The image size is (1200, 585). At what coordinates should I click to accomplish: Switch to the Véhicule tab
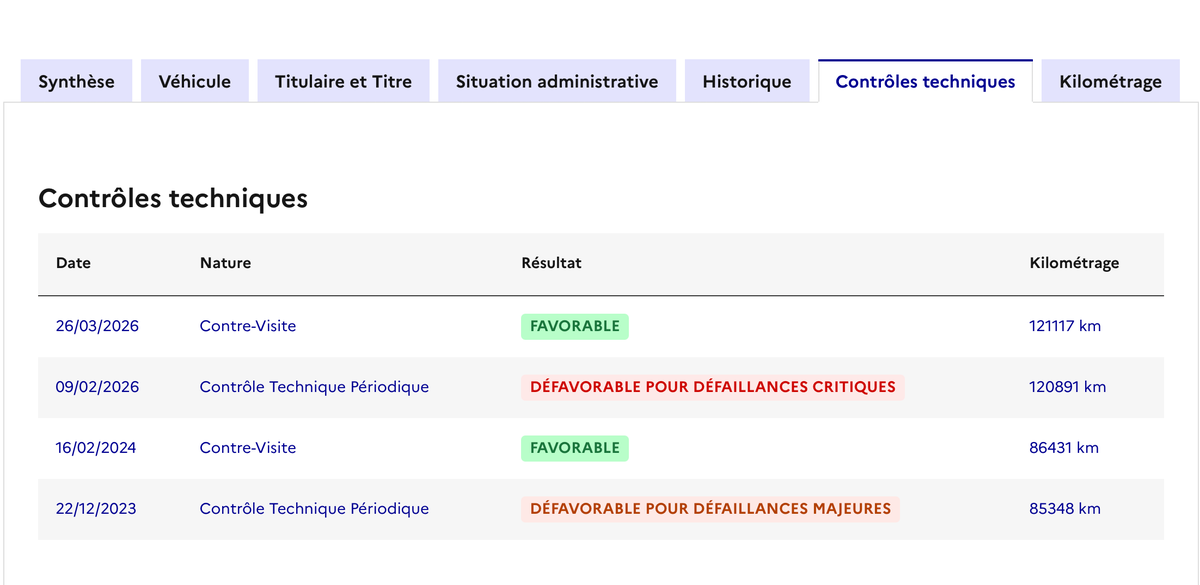[194, 82]
